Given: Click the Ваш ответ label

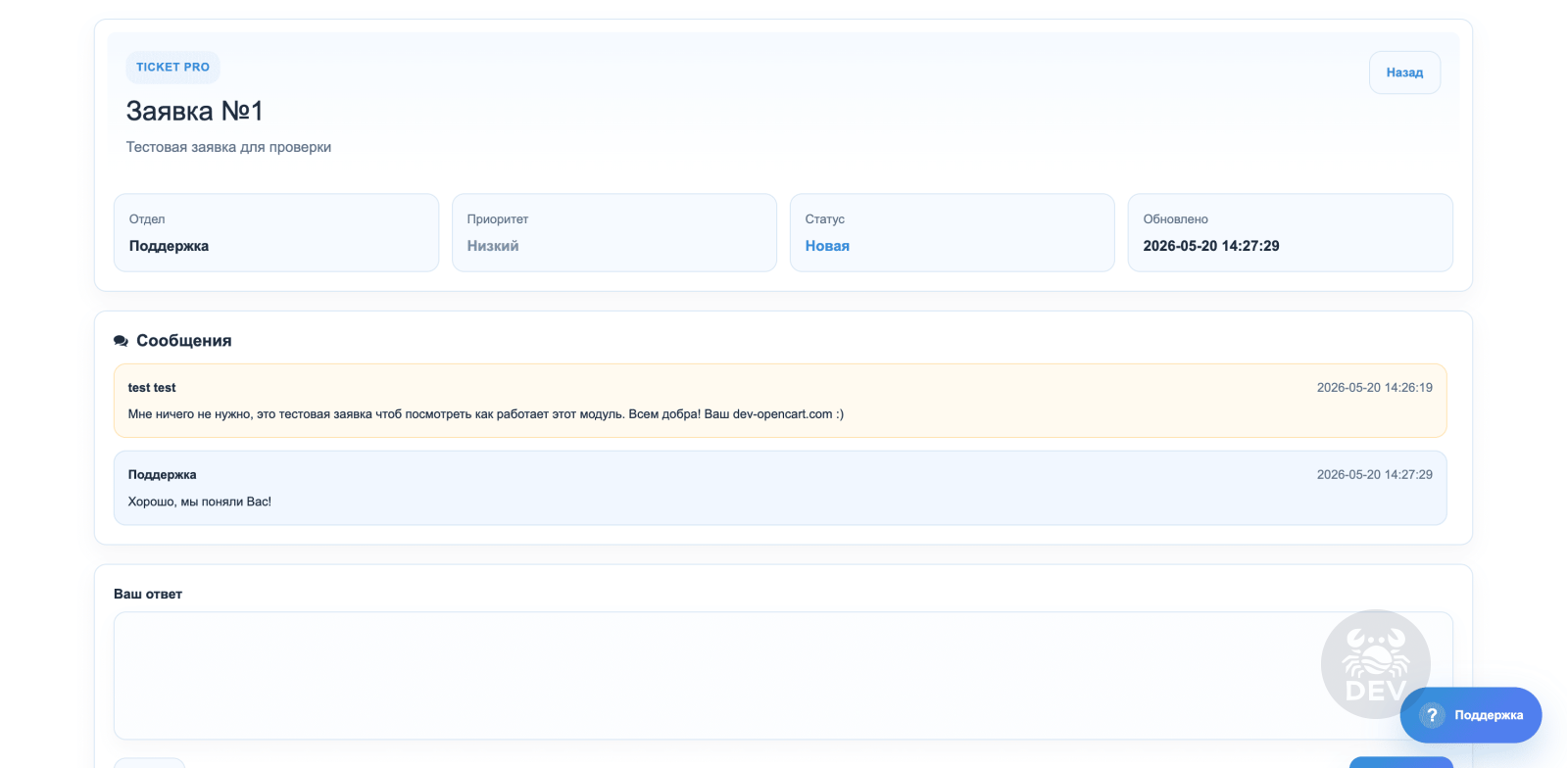Looking at the screenshot, I should point(148,594).
